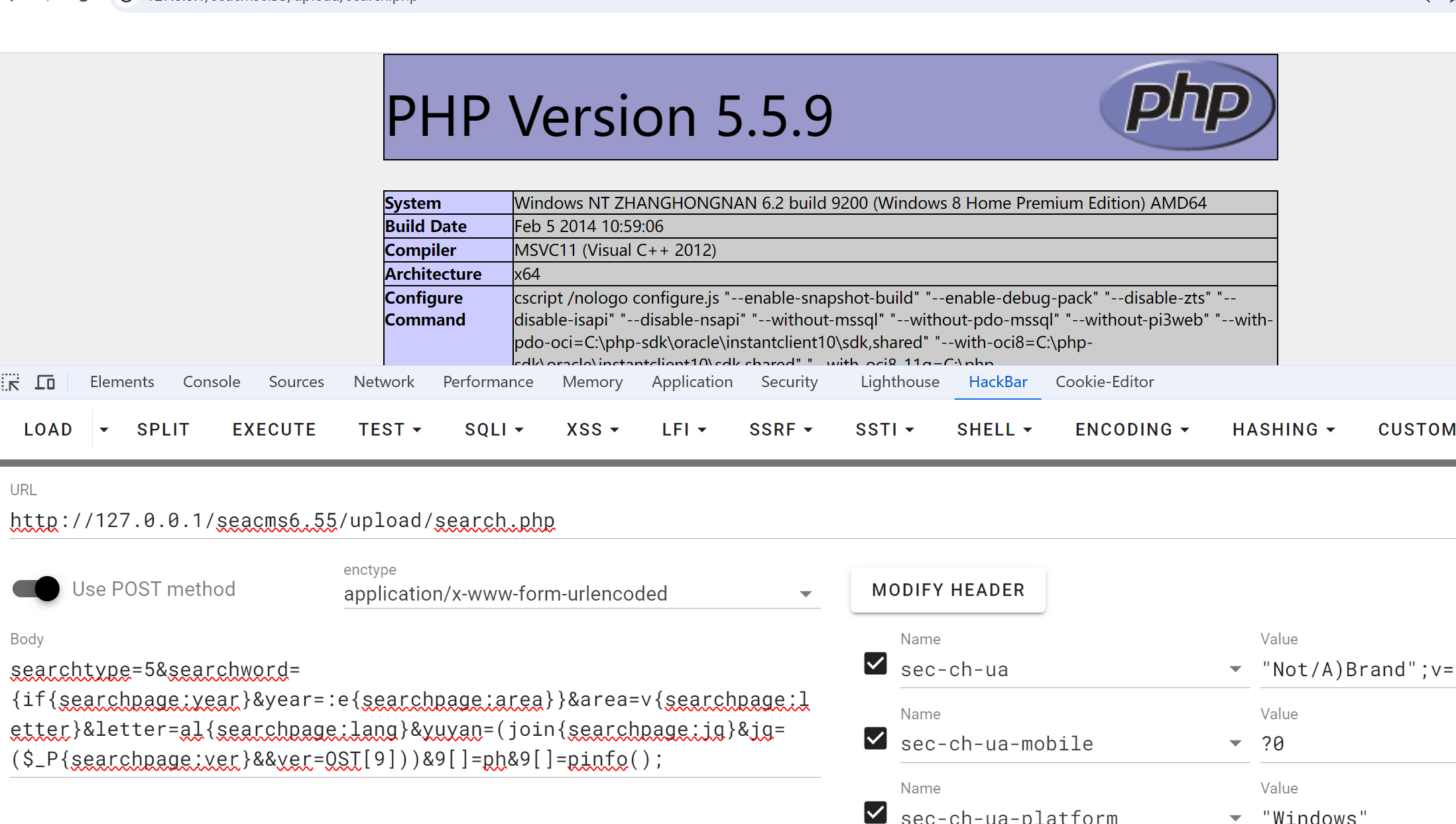Image resolution: width=1456 pixels, height=824 pixels.
Task: Expand sec-ch-ua-platform header name dropdown
Action: click(x=1235, y=818)
